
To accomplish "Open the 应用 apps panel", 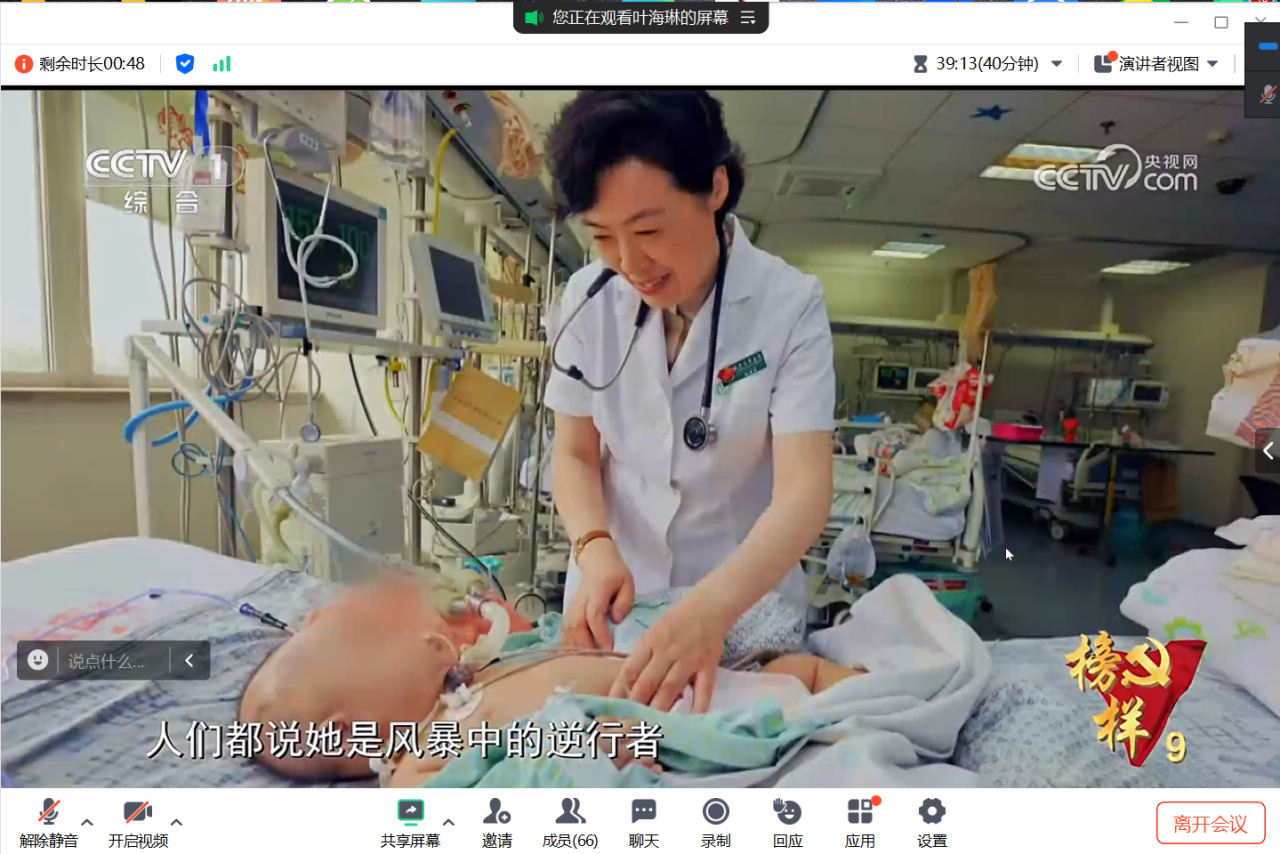I will coord(860,812).
